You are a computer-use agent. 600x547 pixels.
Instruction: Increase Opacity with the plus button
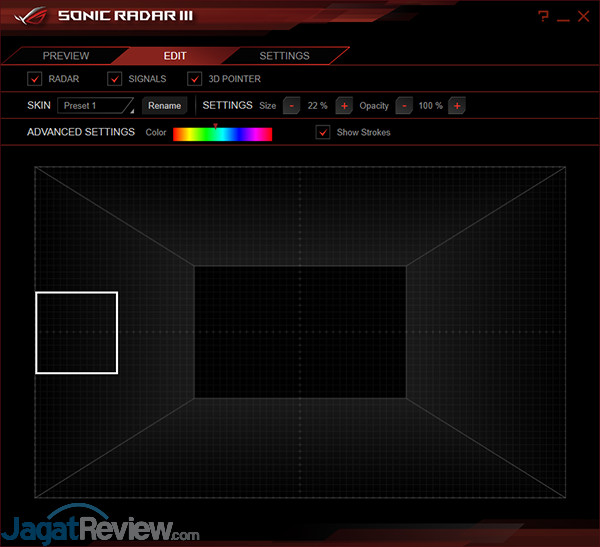coord(457,106)
